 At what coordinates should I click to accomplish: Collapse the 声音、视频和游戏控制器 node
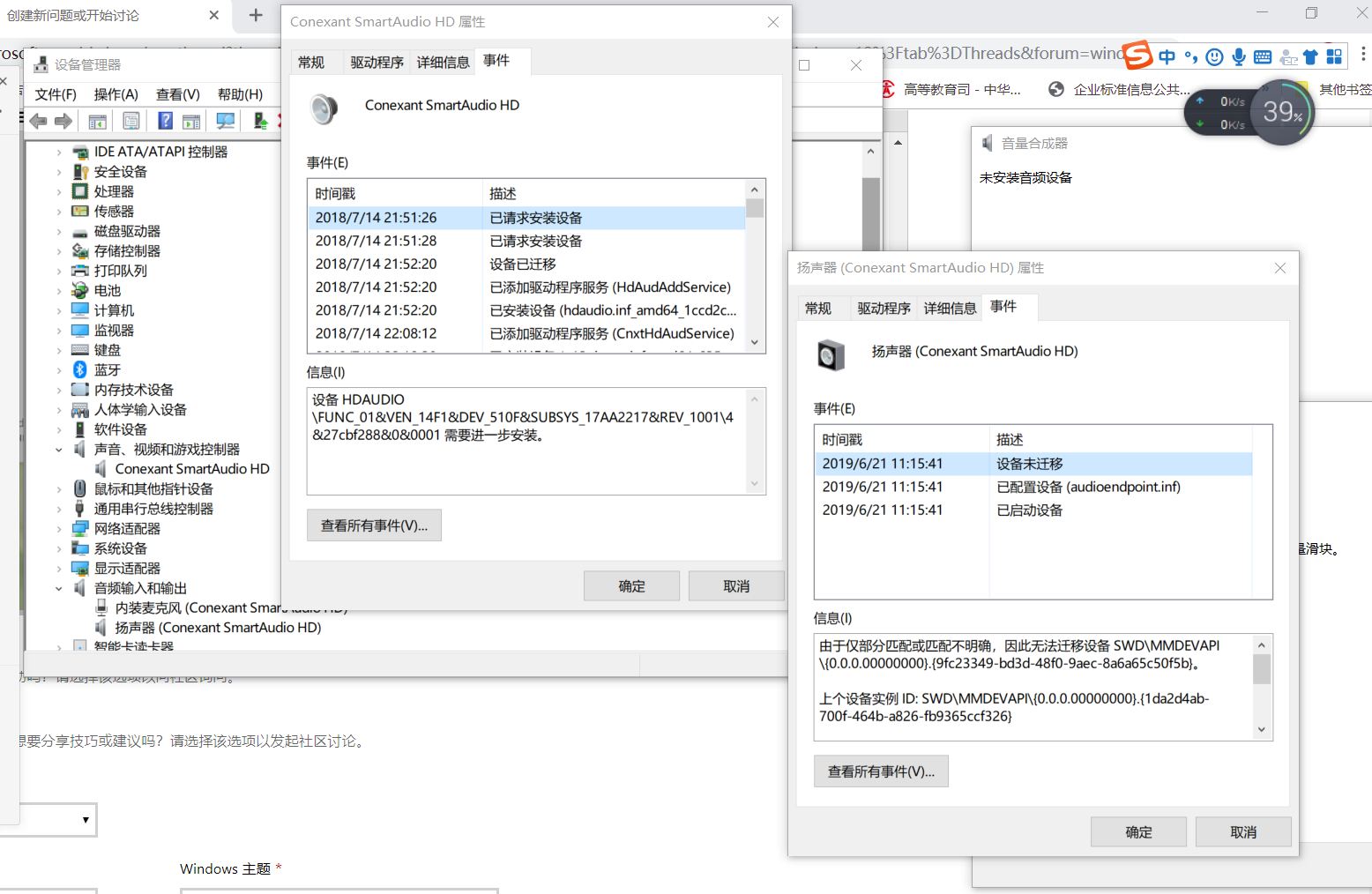coord(59,450)
